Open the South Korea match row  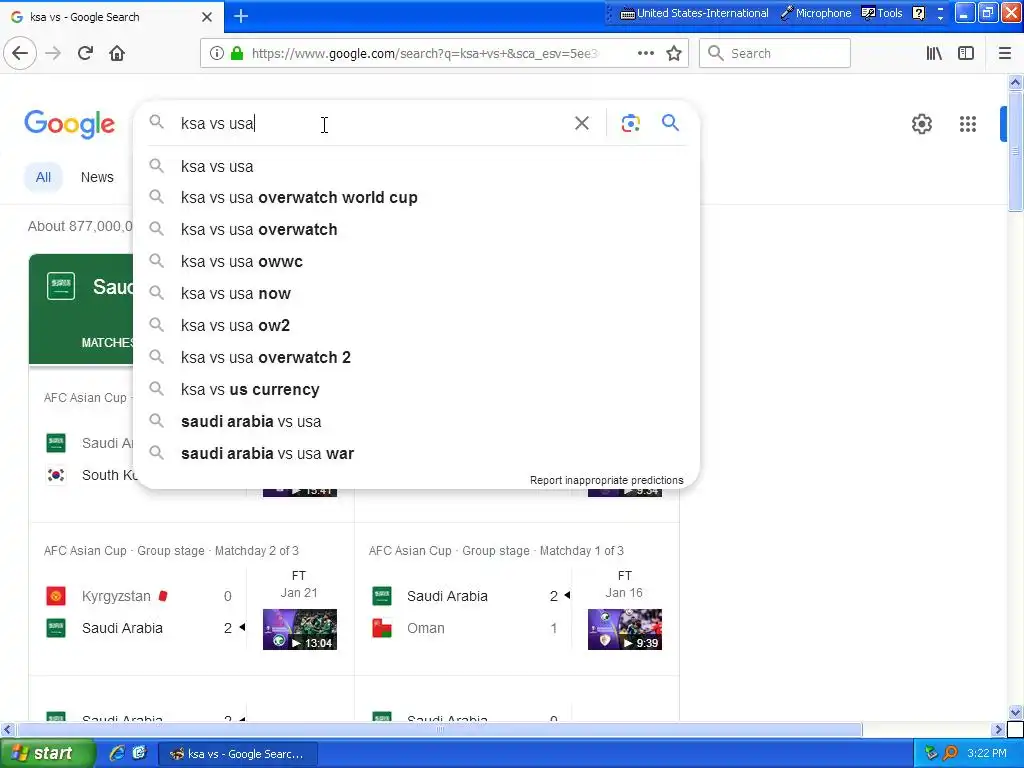click(91, 475)
